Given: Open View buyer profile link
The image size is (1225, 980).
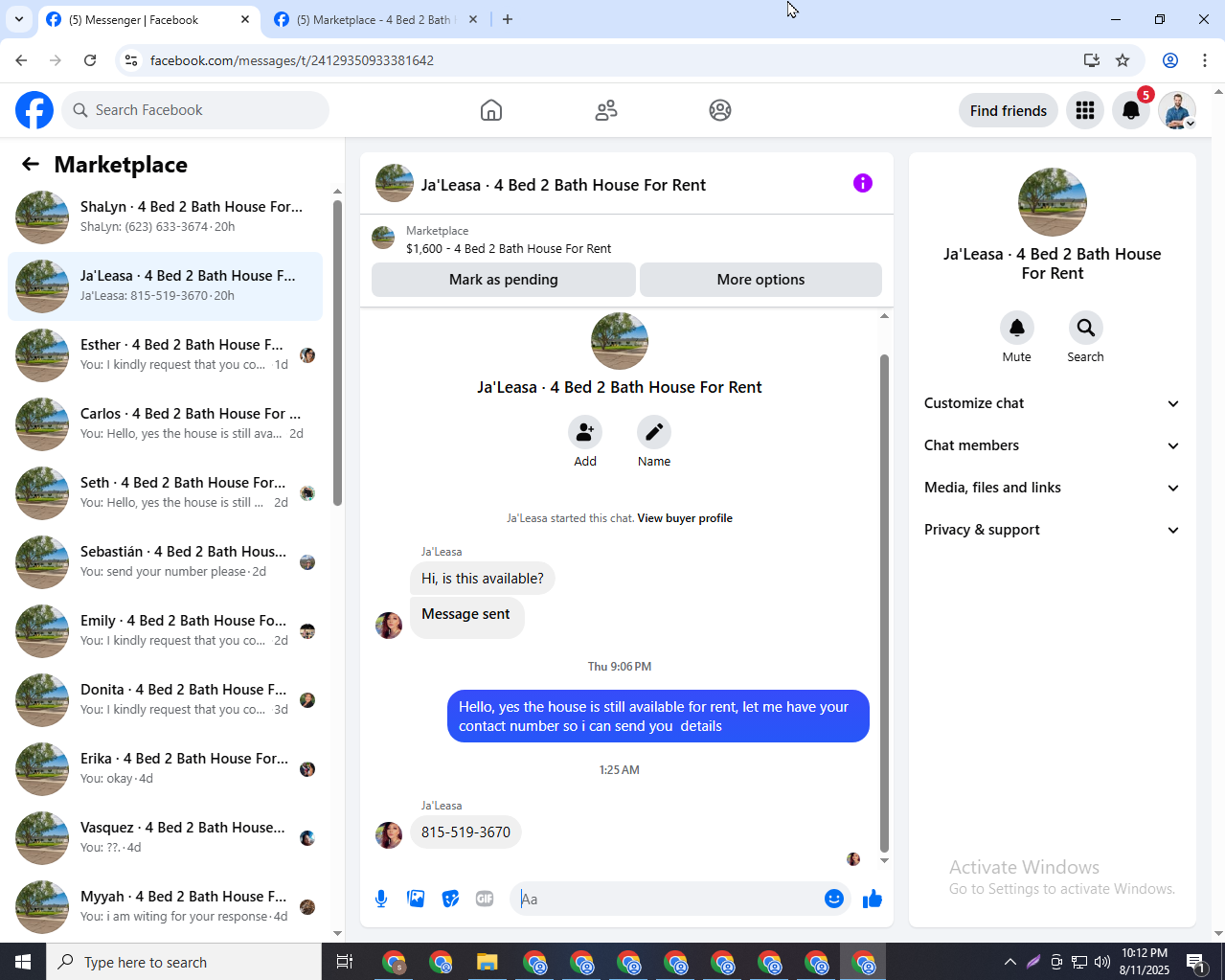Looking at the screenshot, I should (x=685, y=518).
